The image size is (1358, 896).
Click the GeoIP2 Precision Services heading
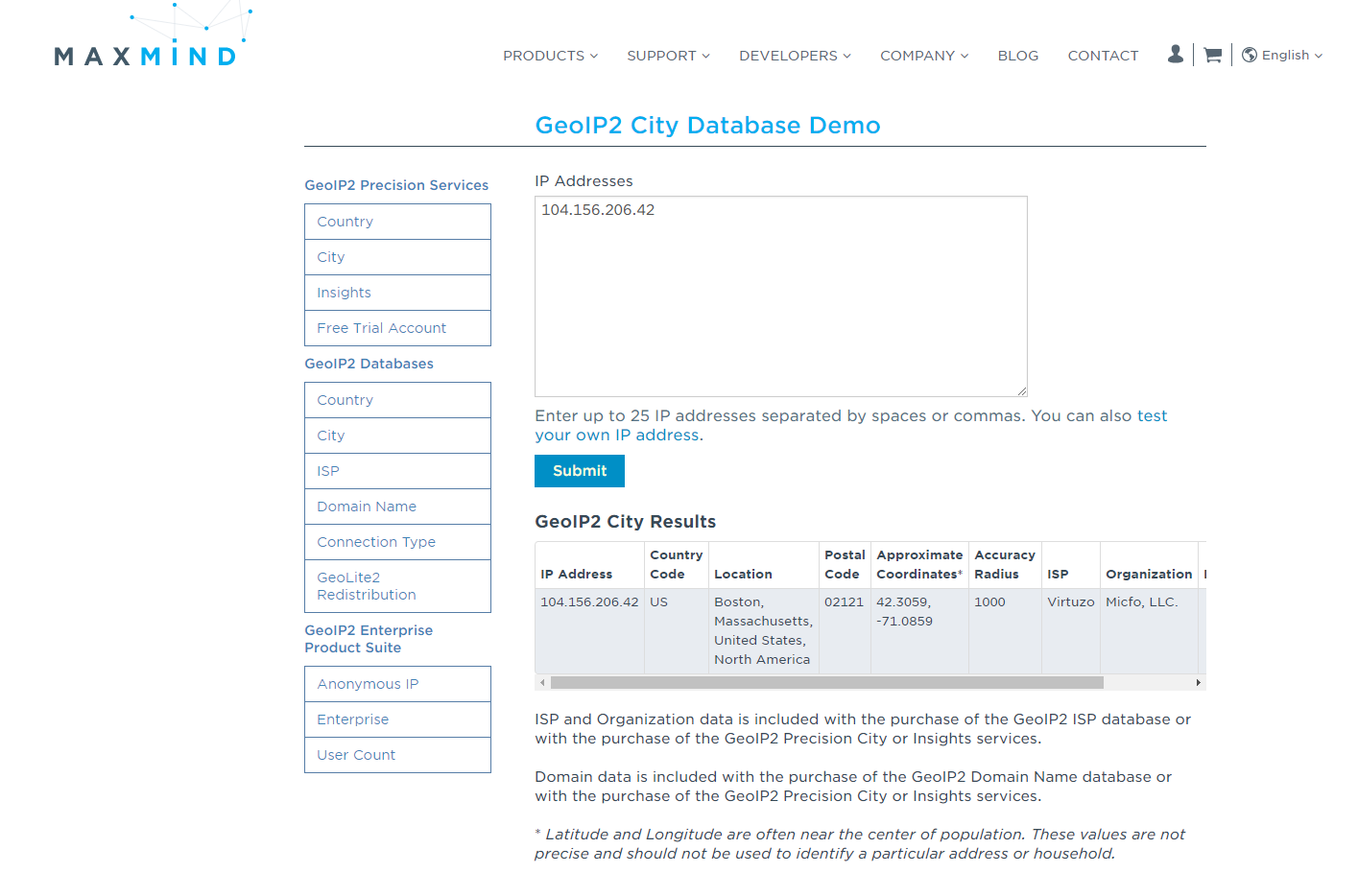[x=396, y=185]
